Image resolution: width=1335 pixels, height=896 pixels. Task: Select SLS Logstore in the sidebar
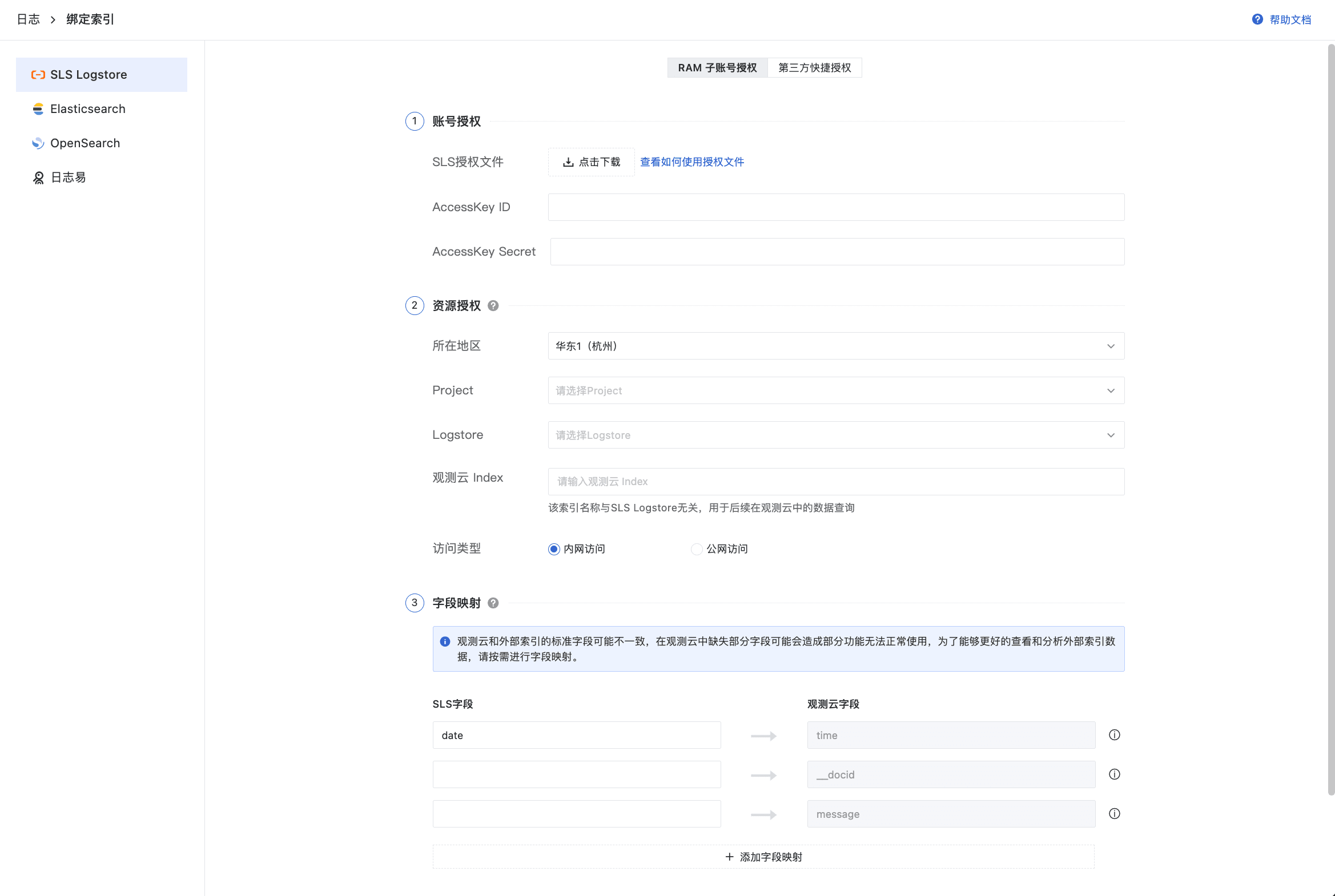102,75
